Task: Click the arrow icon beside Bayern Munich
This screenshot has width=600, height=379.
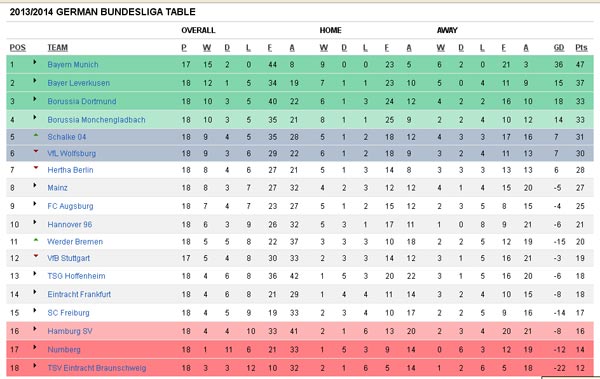Action: point(35,62)
